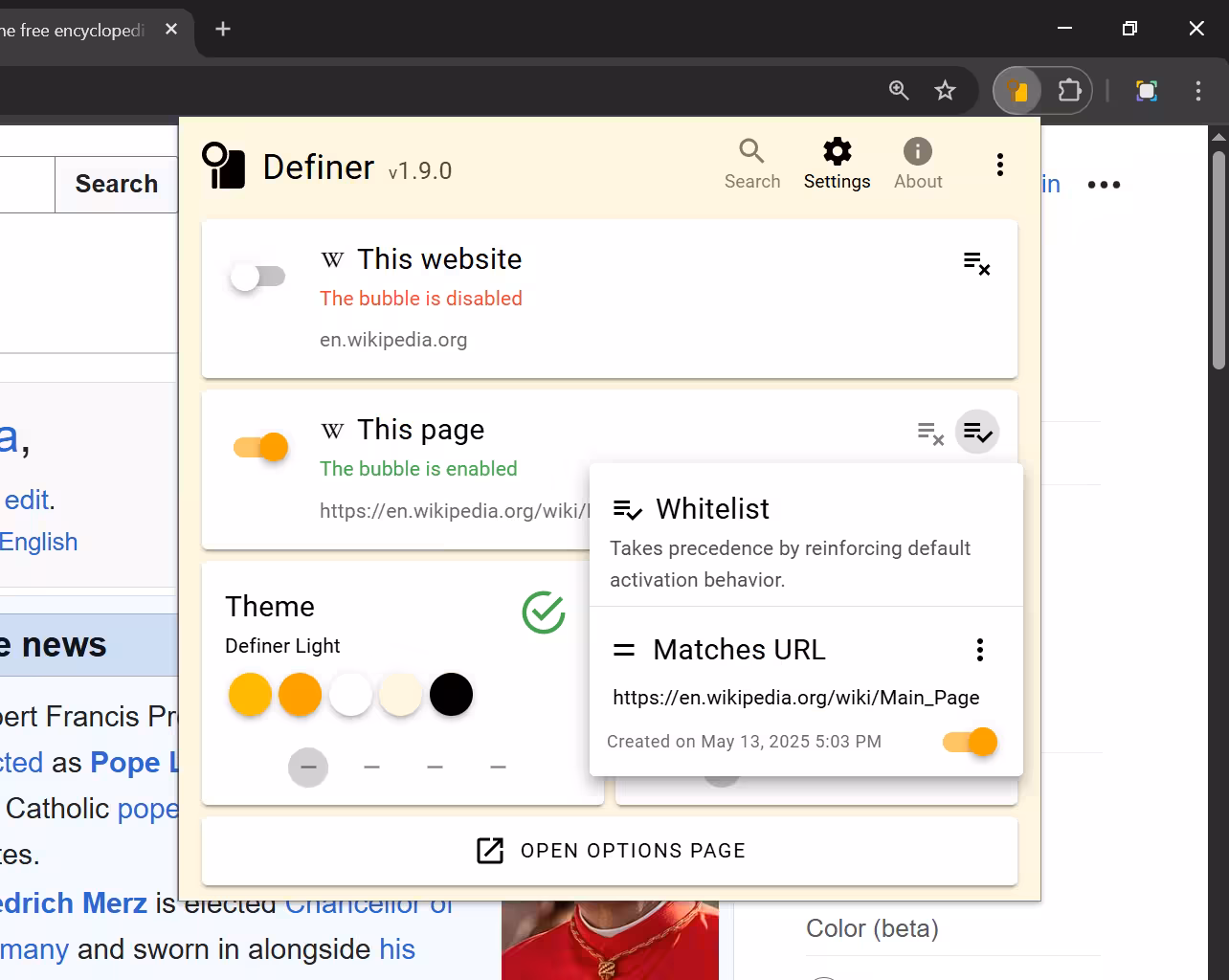Click the page vertical scrollbar

(1218, 259)
